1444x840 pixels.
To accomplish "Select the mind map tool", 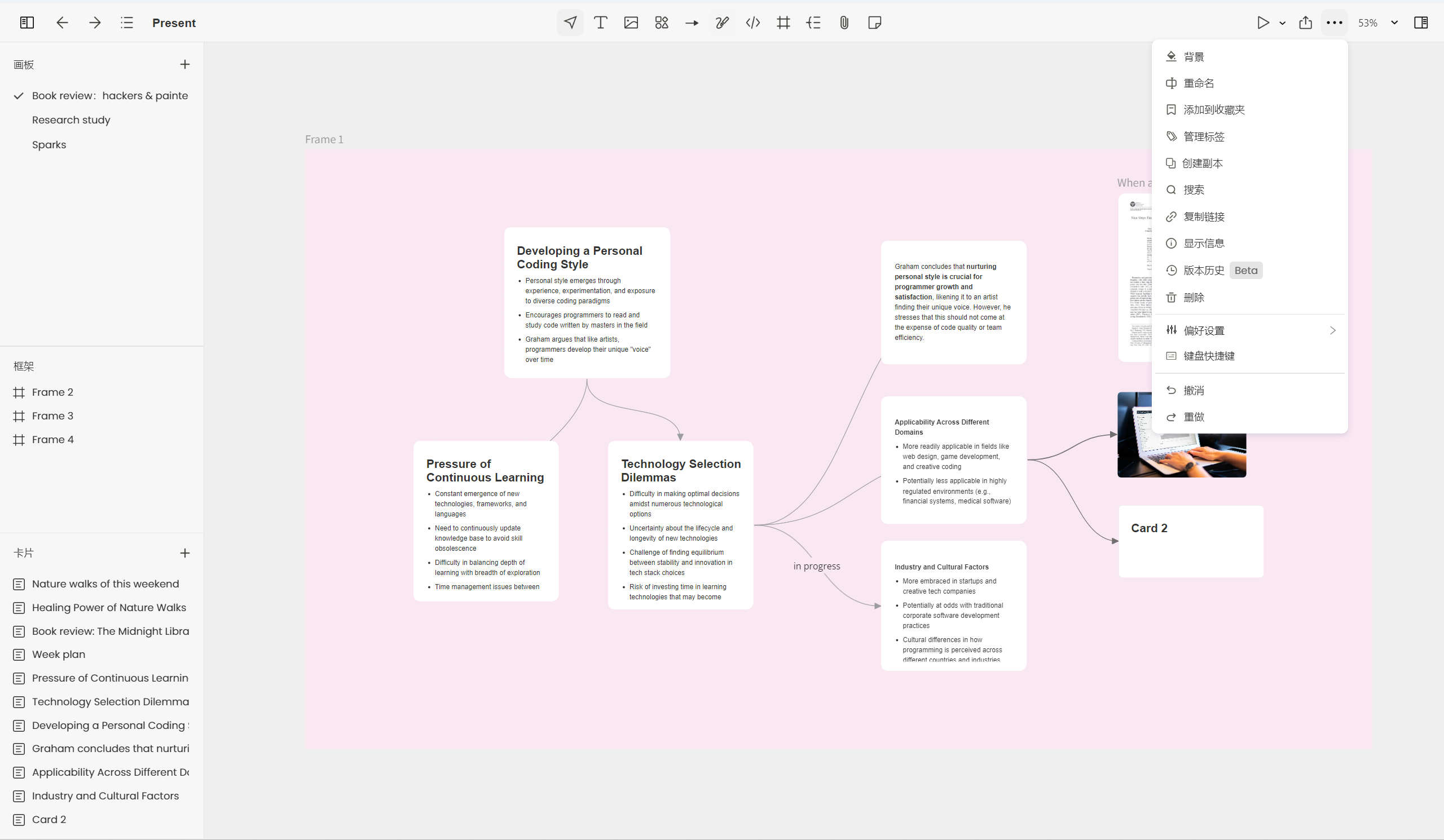I will click(814, 23).
